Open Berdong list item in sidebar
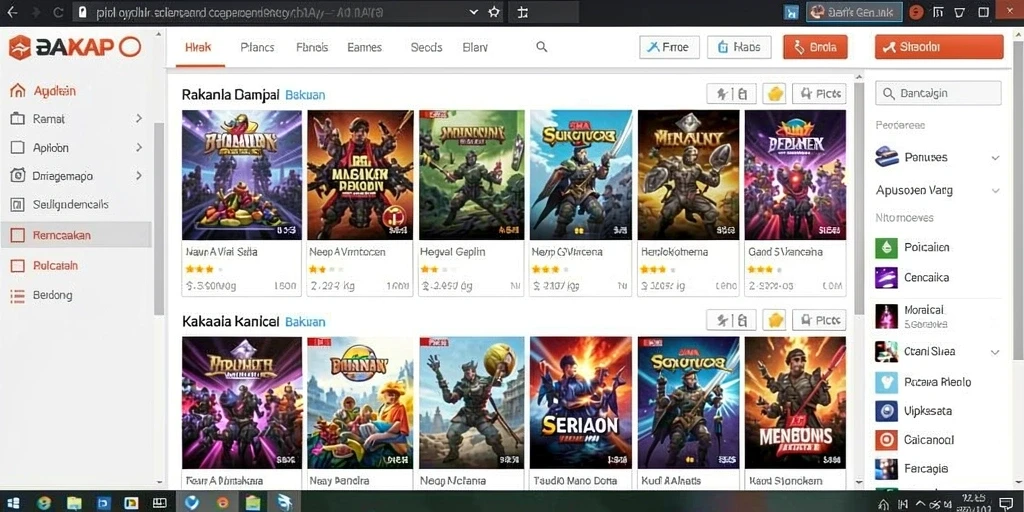Screen dimensions: 1024x512 pyautogui.click(x=42, y=295)
